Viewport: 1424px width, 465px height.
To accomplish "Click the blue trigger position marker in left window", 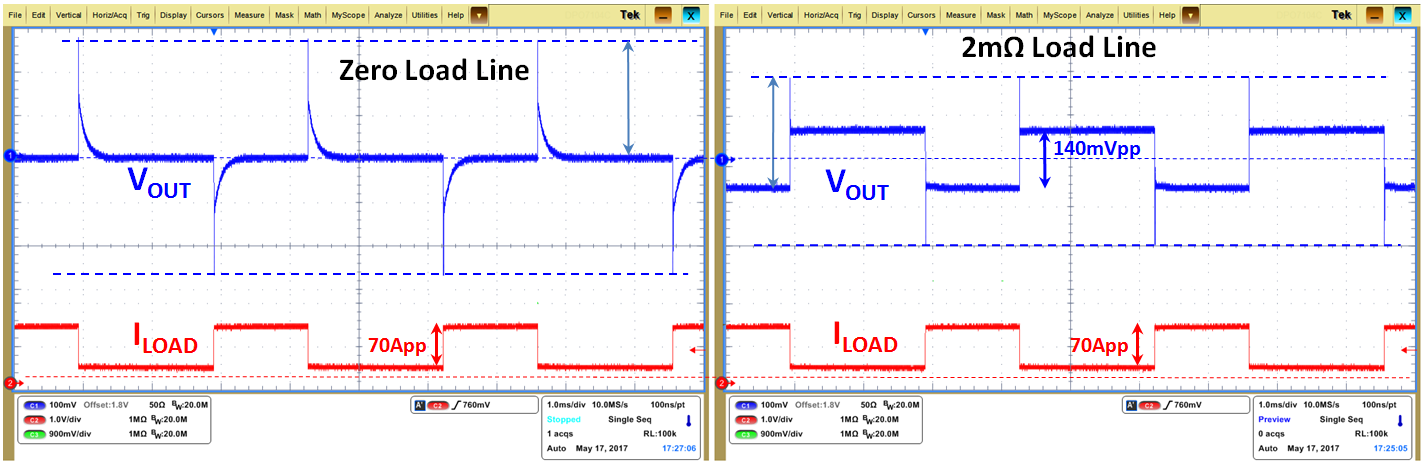I will pyautogui.click(x=213, y=33).
